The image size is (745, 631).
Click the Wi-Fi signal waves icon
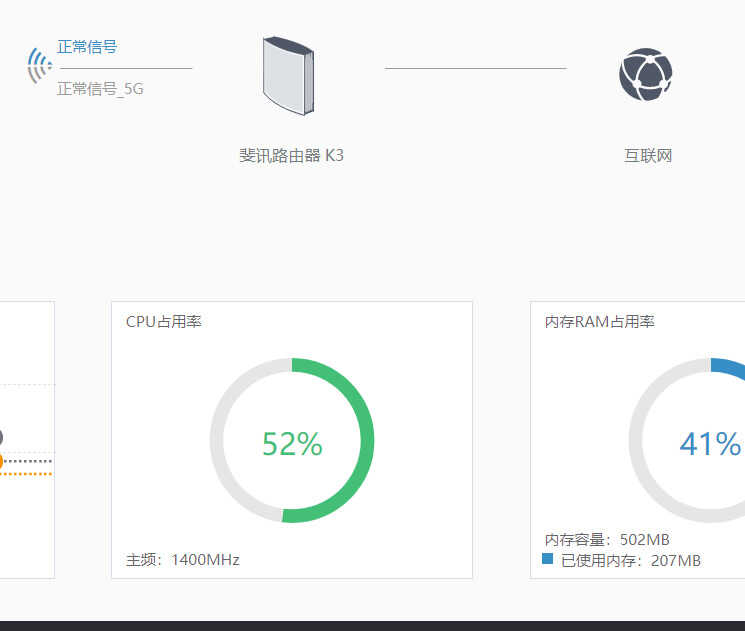[39, 66]
